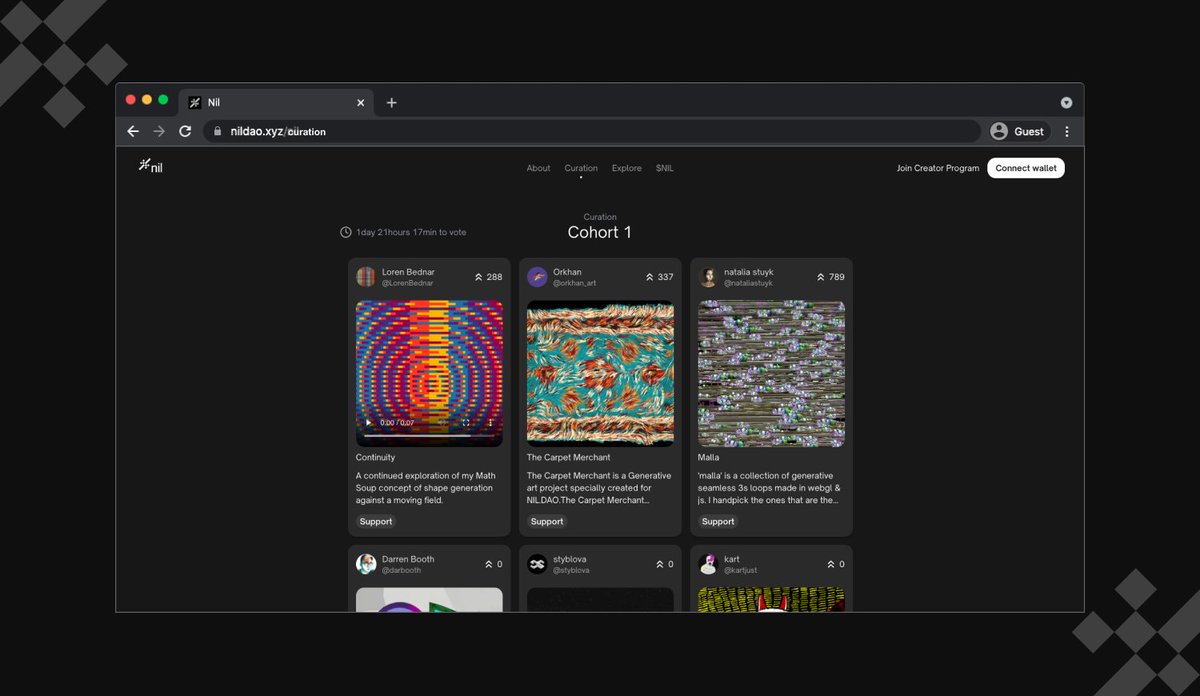Click the nildao.xyz address bar

pos(592,131)
